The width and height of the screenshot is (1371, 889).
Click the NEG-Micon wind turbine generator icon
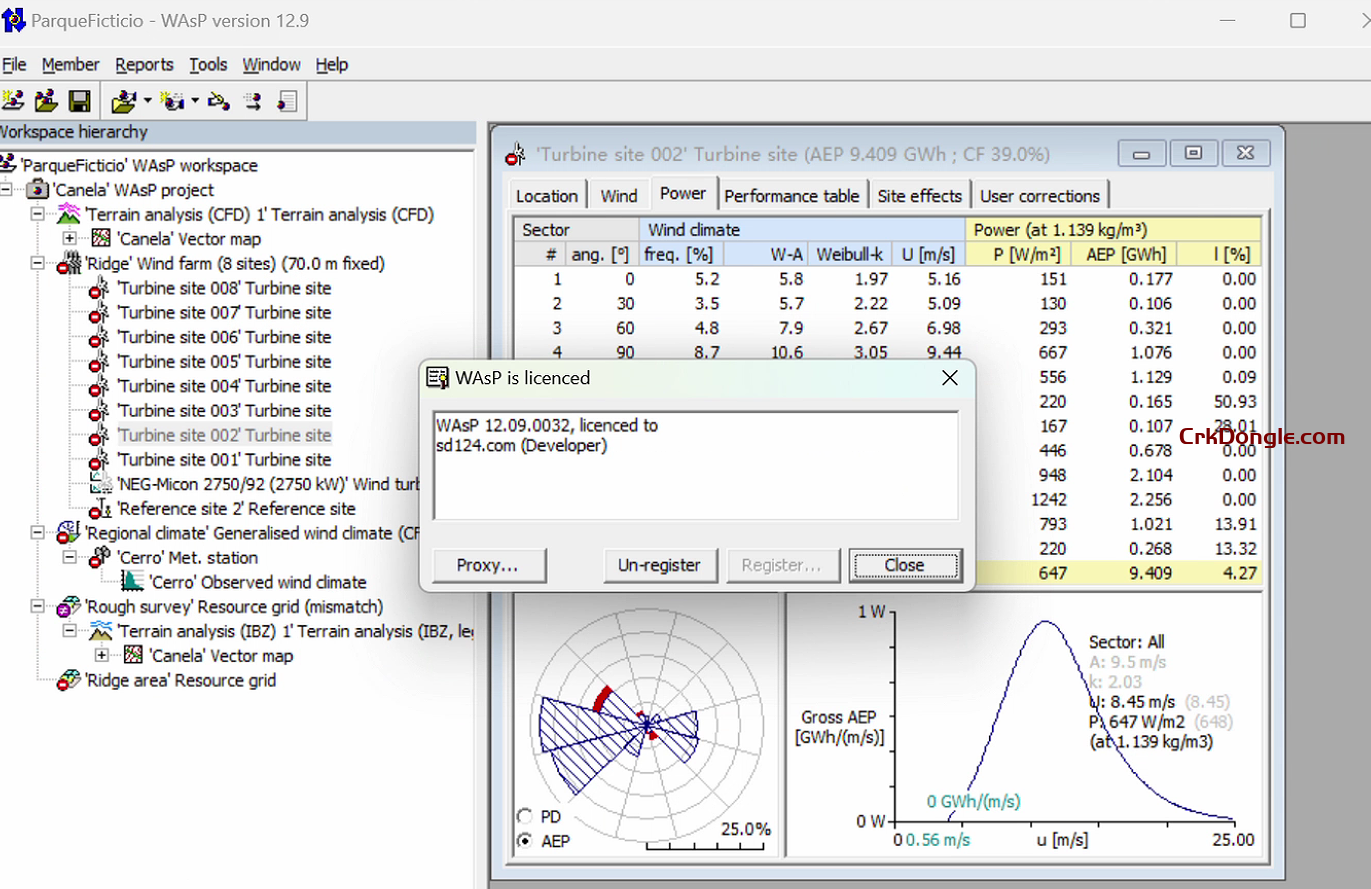coord(101,484)
